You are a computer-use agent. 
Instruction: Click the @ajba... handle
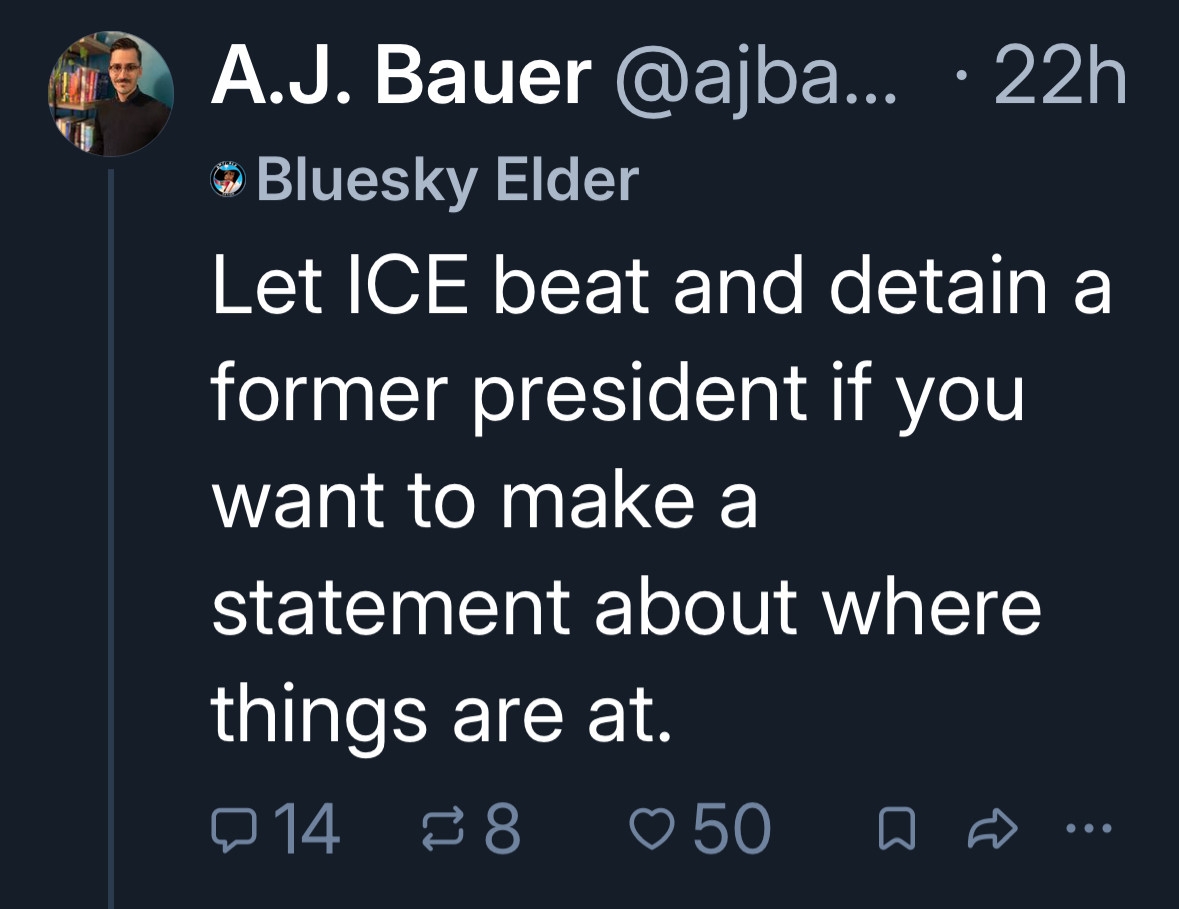[756, 78]
